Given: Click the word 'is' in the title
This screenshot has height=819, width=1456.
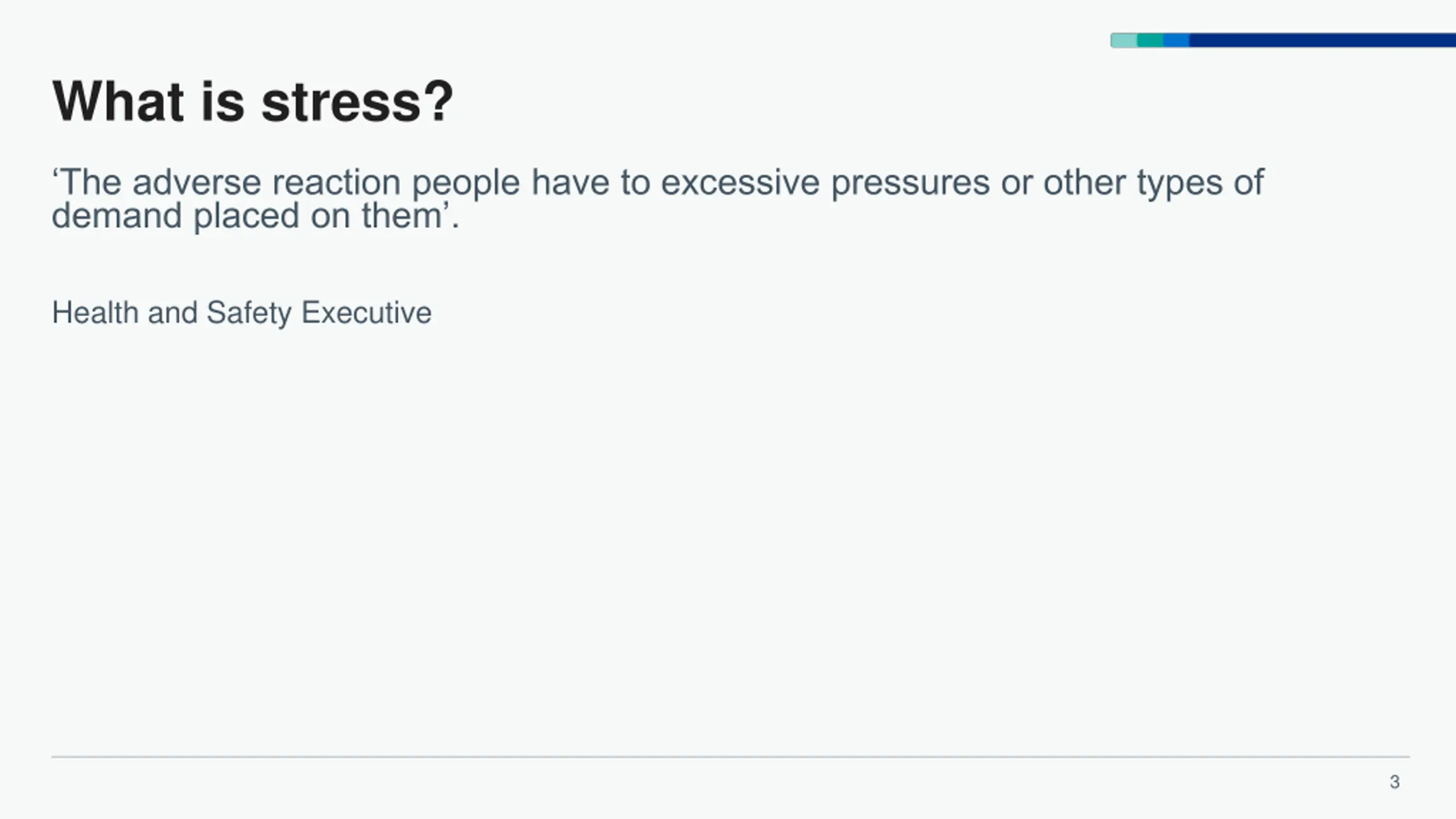Looking at the screenshot, I should tap(222, 101).
